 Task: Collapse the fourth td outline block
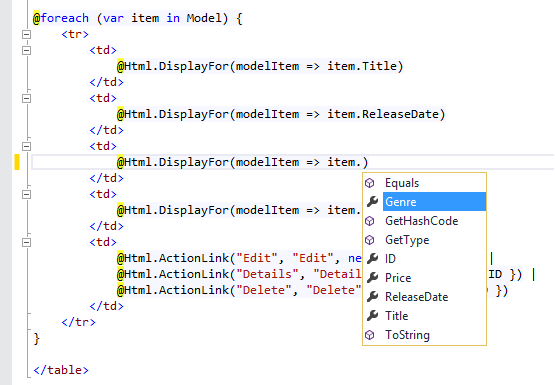coord(27,194)
